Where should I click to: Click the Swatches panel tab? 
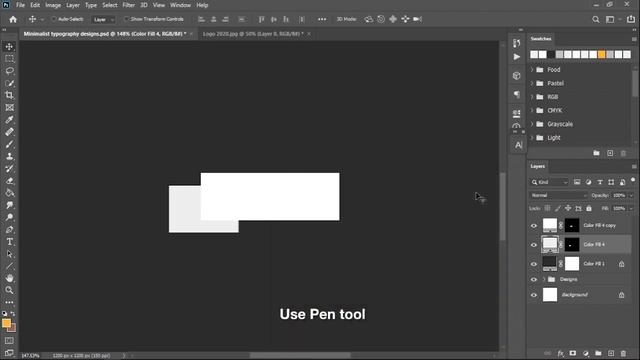point(541,39)
